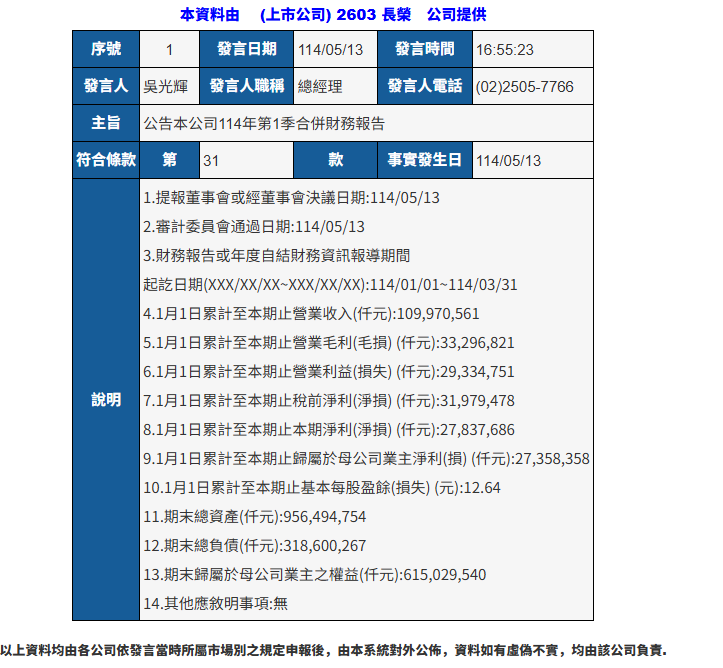Select the 序號 header cell
The height and width of the screenshot is (668, 723).
click(x=106, y=49)
